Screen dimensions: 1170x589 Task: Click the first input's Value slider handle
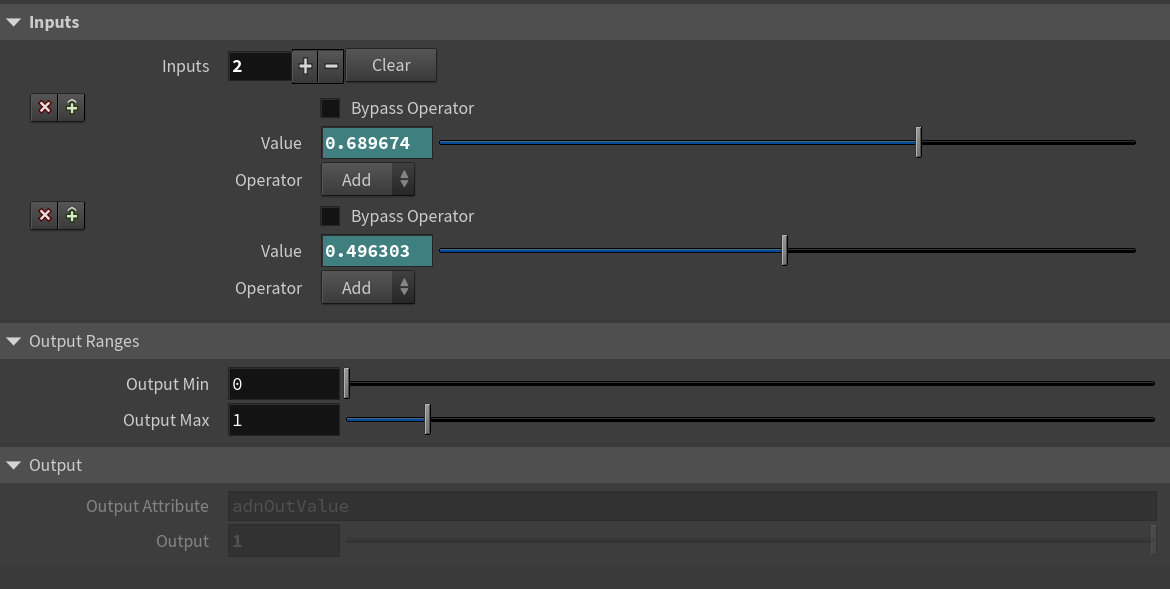click(918, 143)
